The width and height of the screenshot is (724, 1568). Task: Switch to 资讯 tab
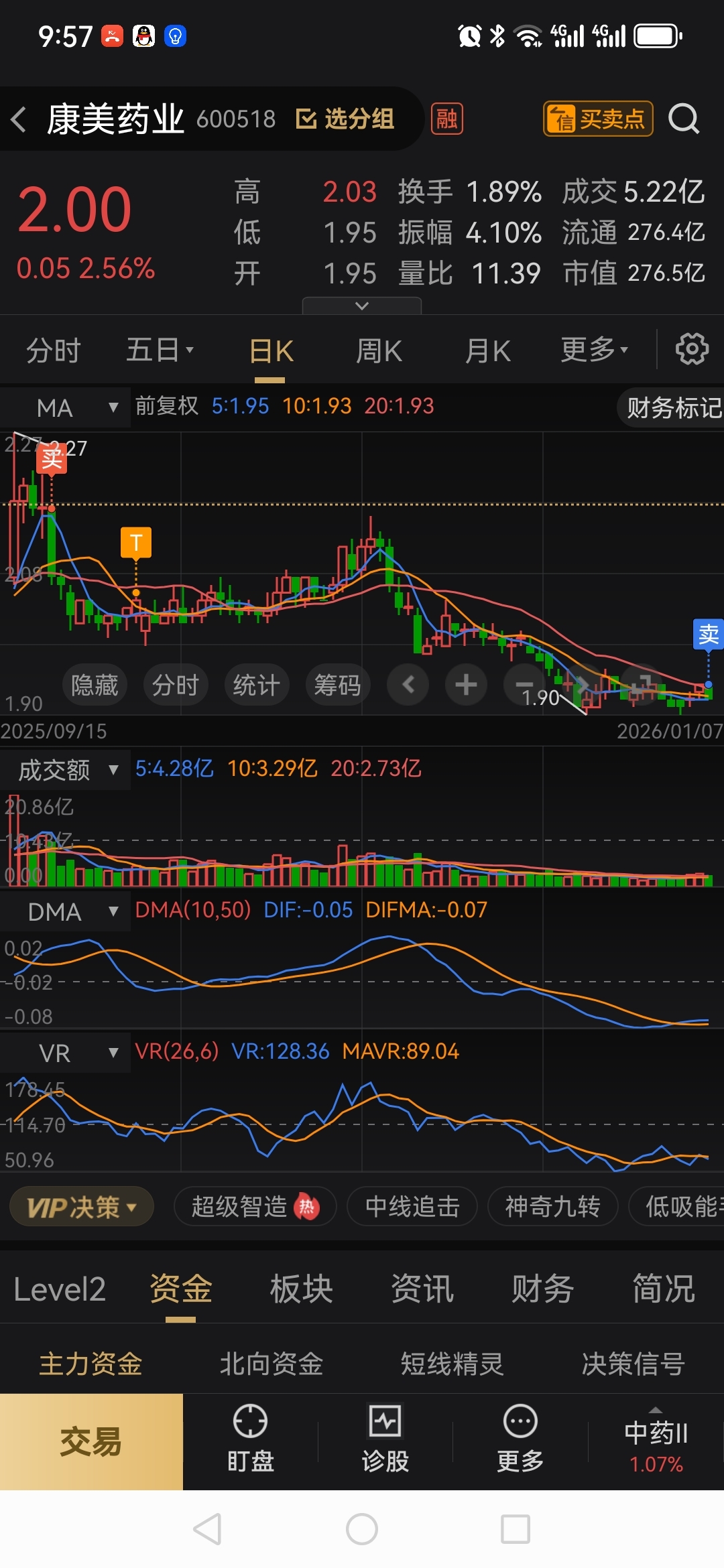tap(422, 1289)
